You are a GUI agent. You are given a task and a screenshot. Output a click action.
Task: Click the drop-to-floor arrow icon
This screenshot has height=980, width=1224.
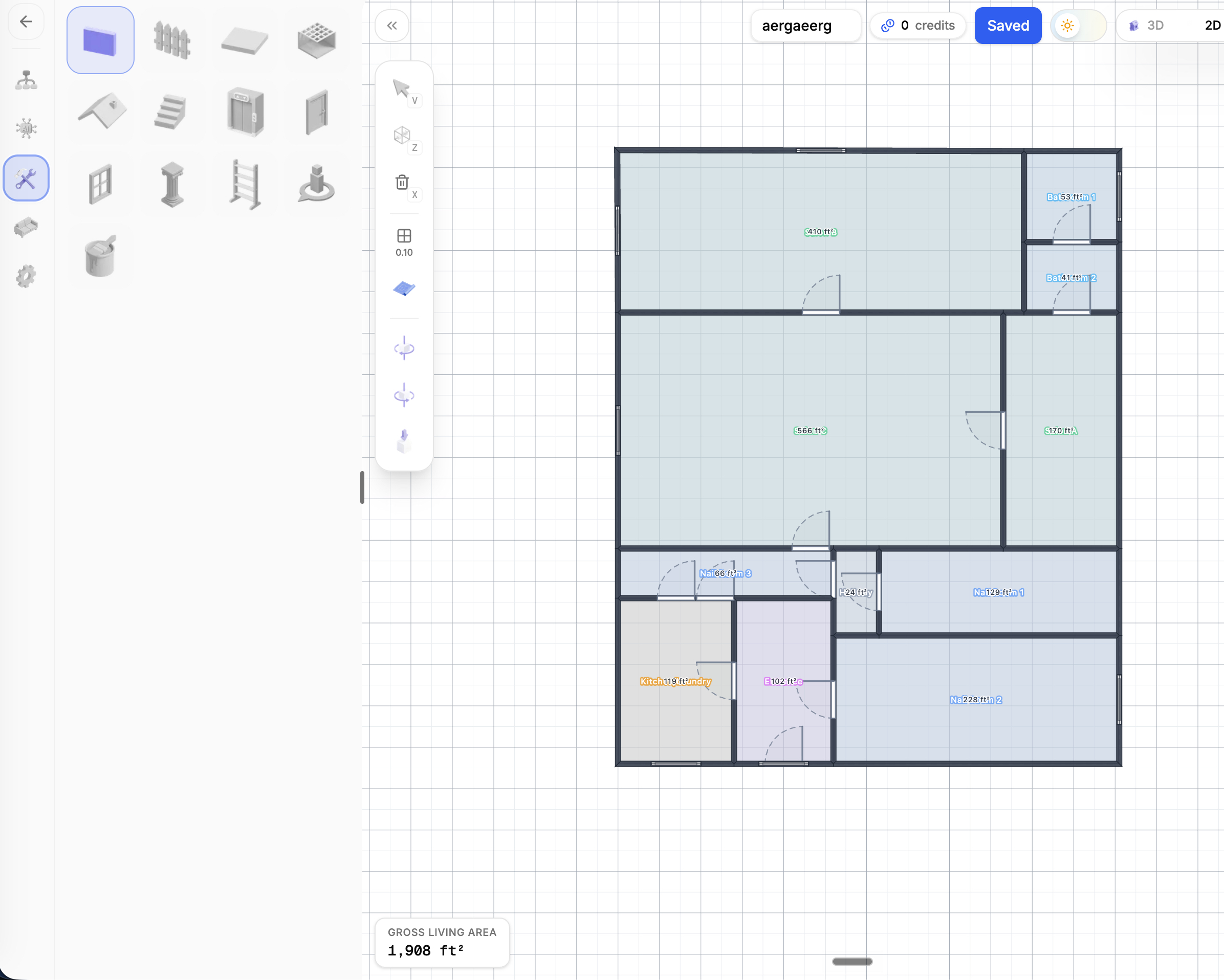[x=404, y=441]
